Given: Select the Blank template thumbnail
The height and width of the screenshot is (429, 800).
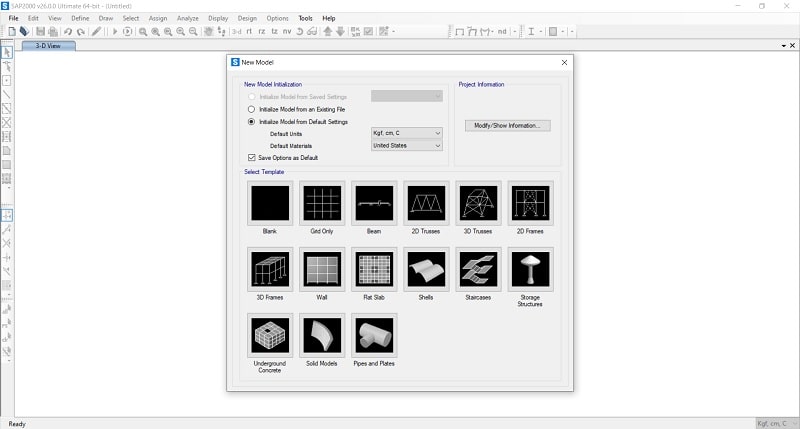Looking at the screenshot, I should pos(270,203).
